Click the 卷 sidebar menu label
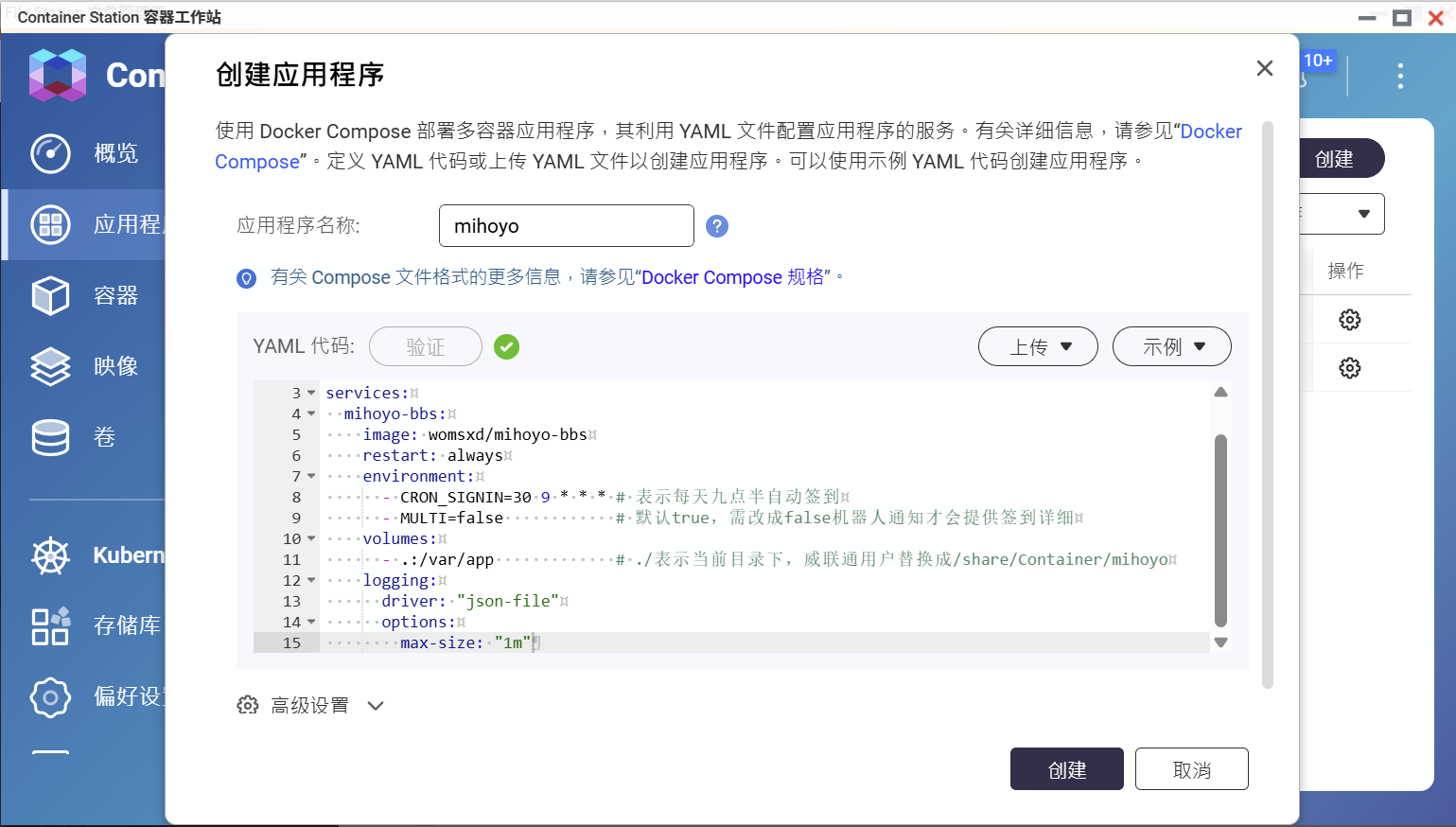Viewport: 1456px width, 827px height. pyautogui.click(x=105, y=437)
